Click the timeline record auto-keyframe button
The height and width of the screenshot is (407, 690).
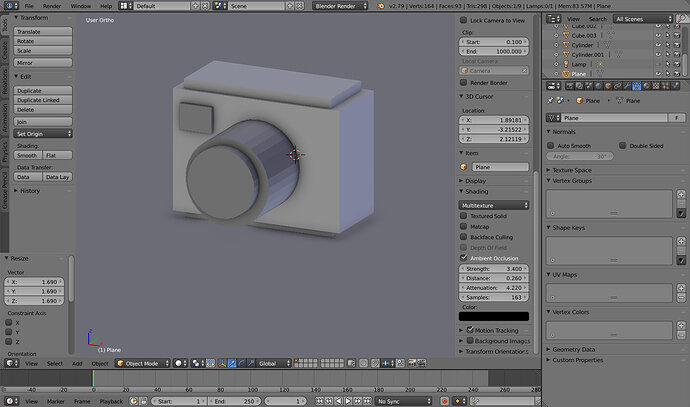tap(444, 401)
